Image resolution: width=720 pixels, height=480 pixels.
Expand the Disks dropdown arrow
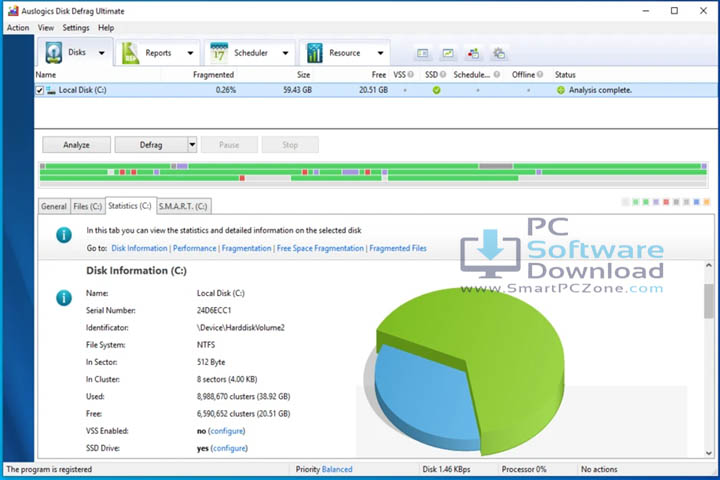(x=101, y=53)
